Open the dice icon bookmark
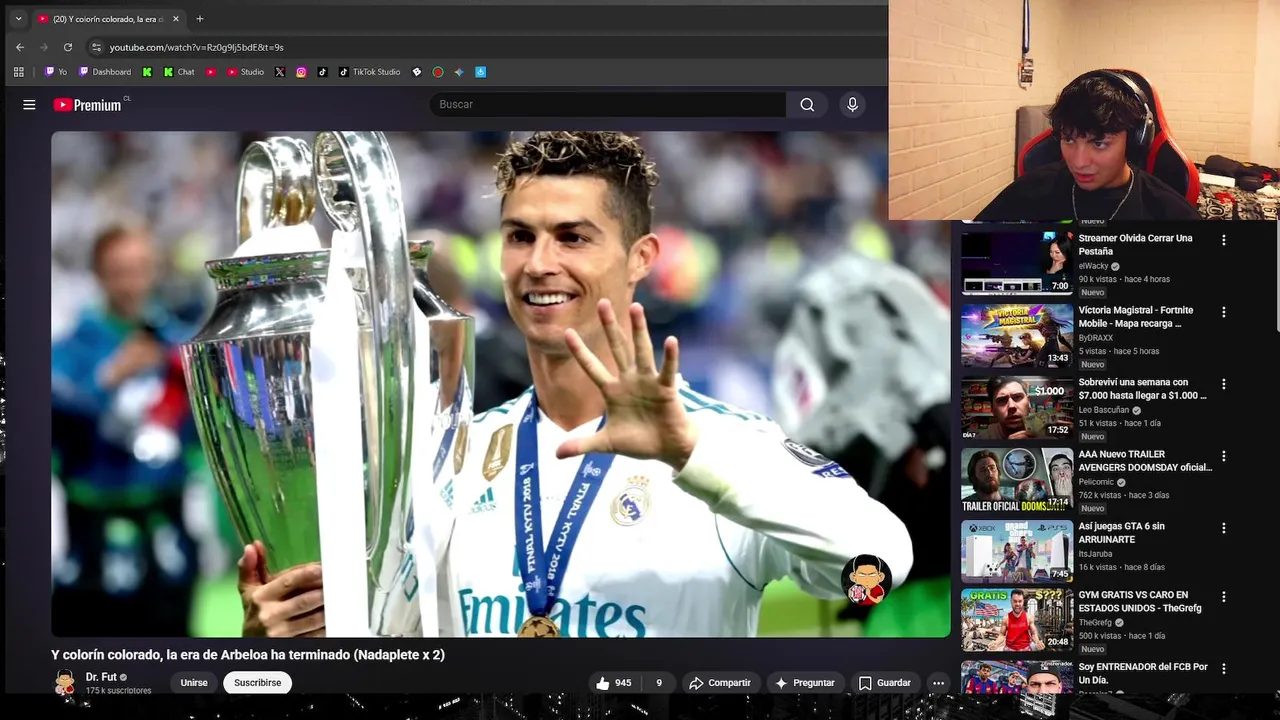Screen dimensions: 1280x720 [417, 72]
